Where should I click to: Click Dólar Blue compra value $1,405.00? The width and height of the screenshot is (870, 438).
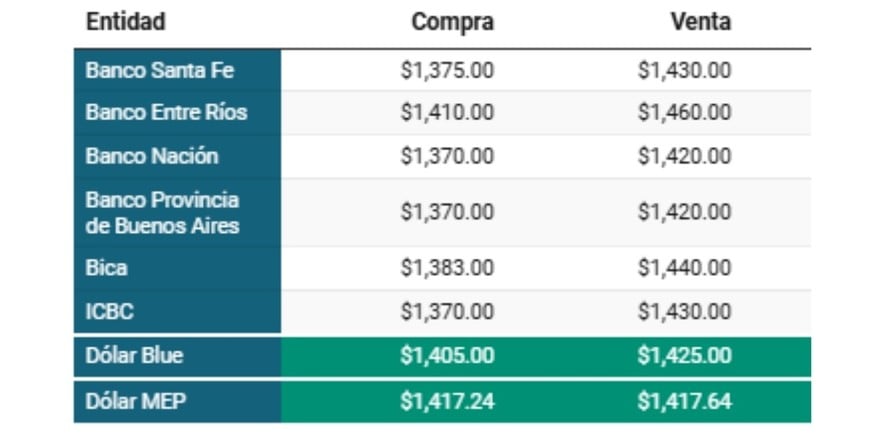pos(447,355)
